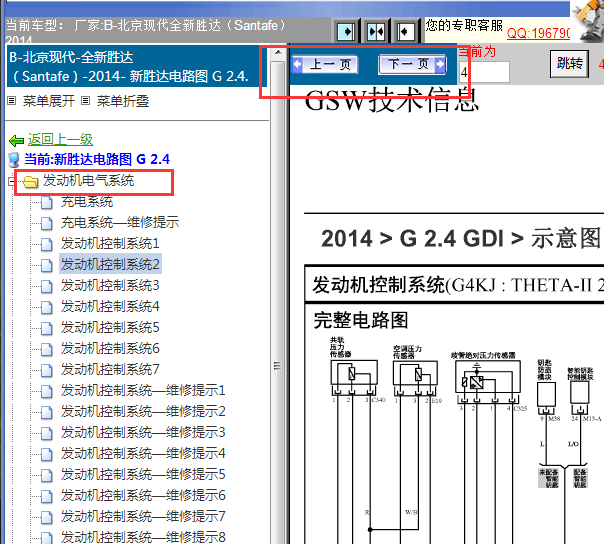Click page icon beside 发动机控制系统1
The height and width of the screenshot is (544, 604).
click(x=47, y=244)
